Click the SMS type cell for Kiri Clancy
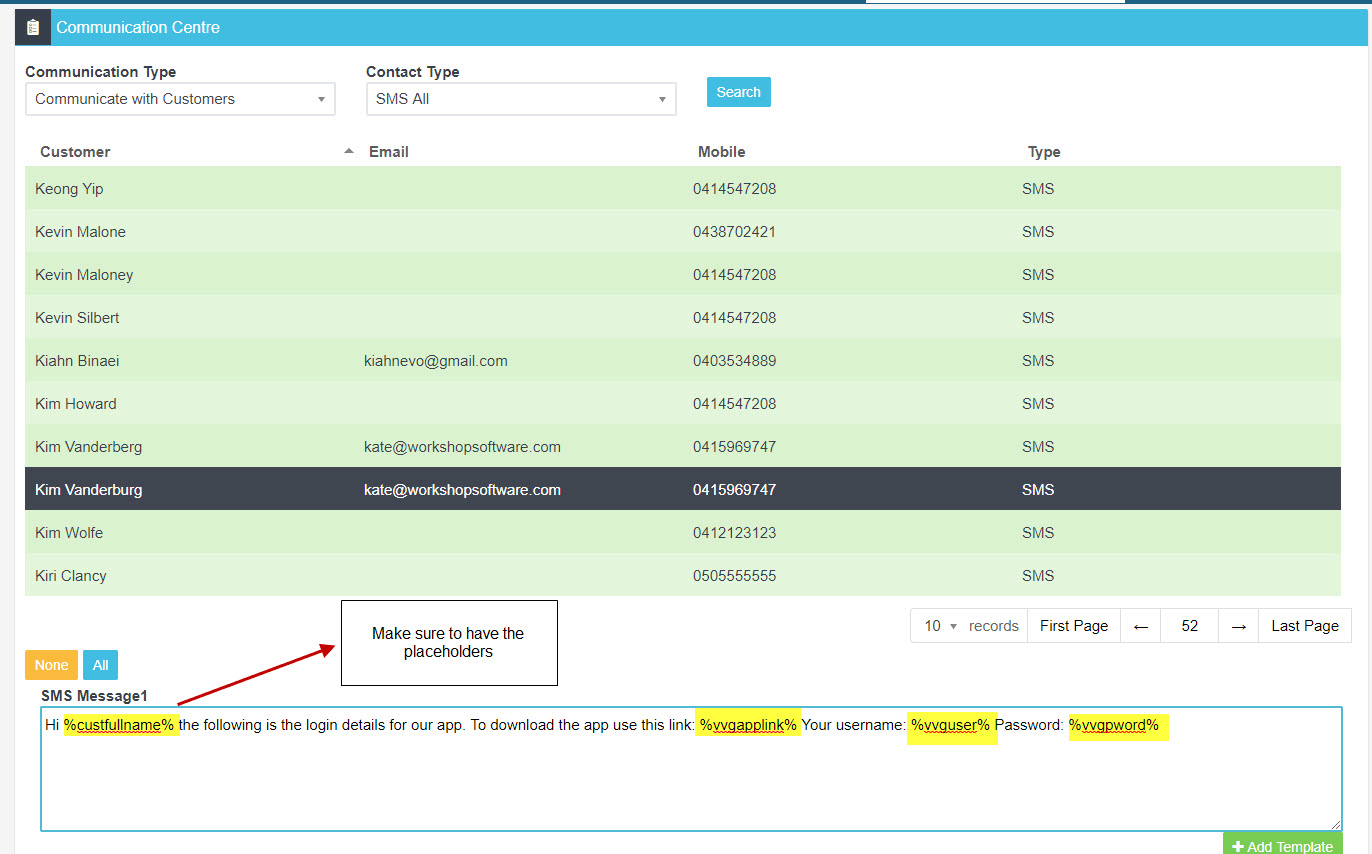This screenshot has width=1372, height=854. point(1038,576)
